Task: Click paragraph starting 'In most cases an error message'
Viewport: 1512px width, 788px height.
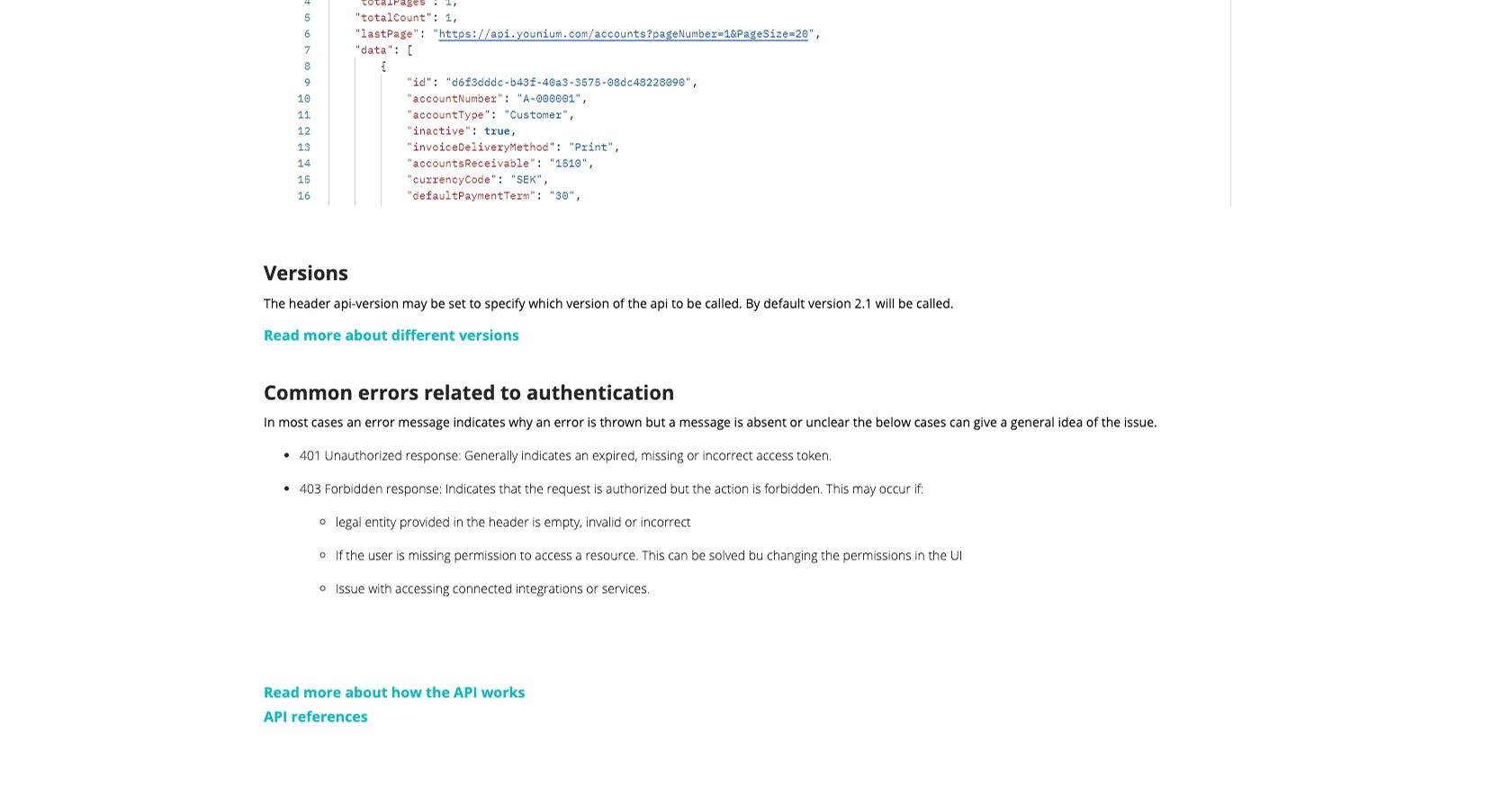Action: click(710, 423)
